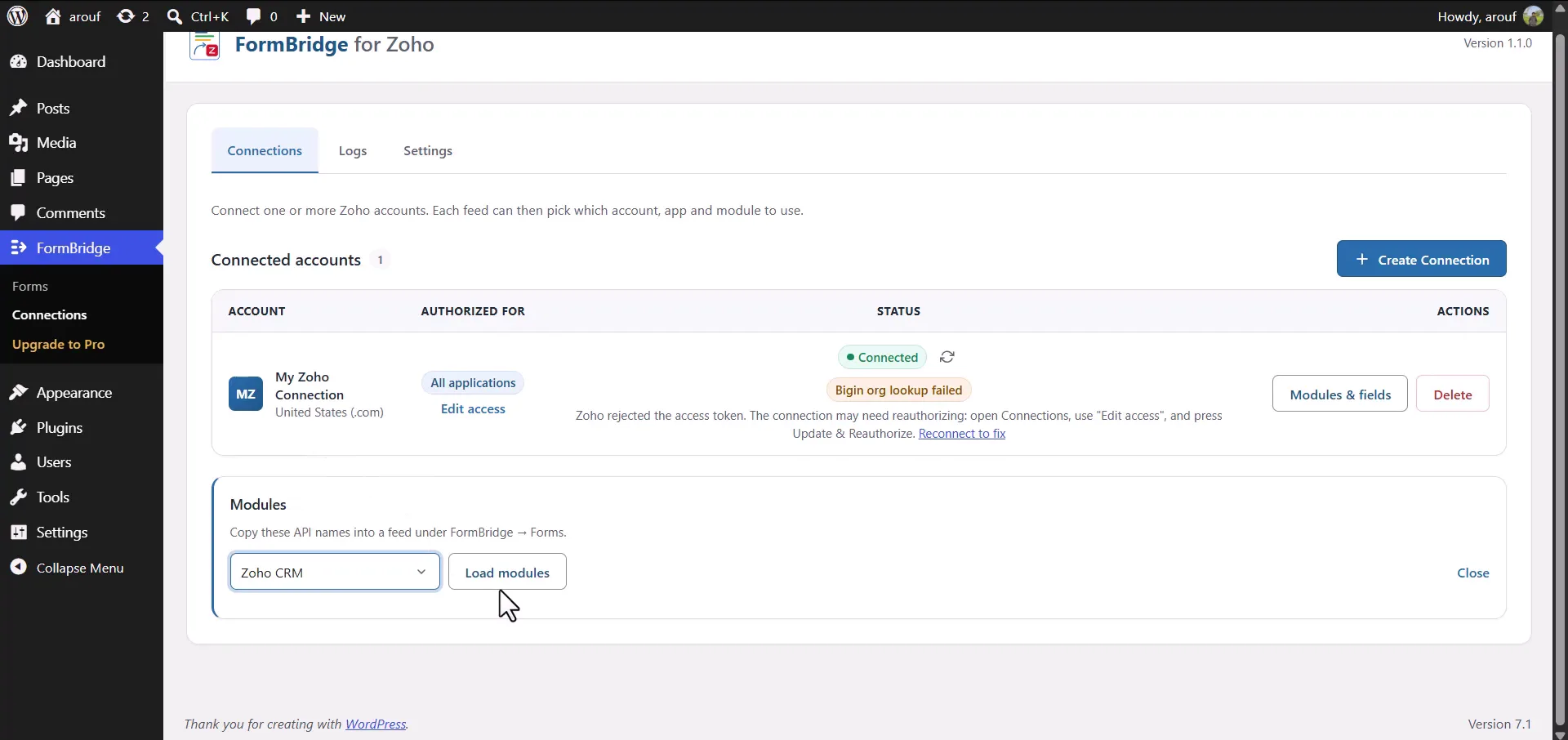Select the FormBridge sidebar menu
Image resolution: width=1568 pixels, height=740 pixels.
(x=82, y=248)
